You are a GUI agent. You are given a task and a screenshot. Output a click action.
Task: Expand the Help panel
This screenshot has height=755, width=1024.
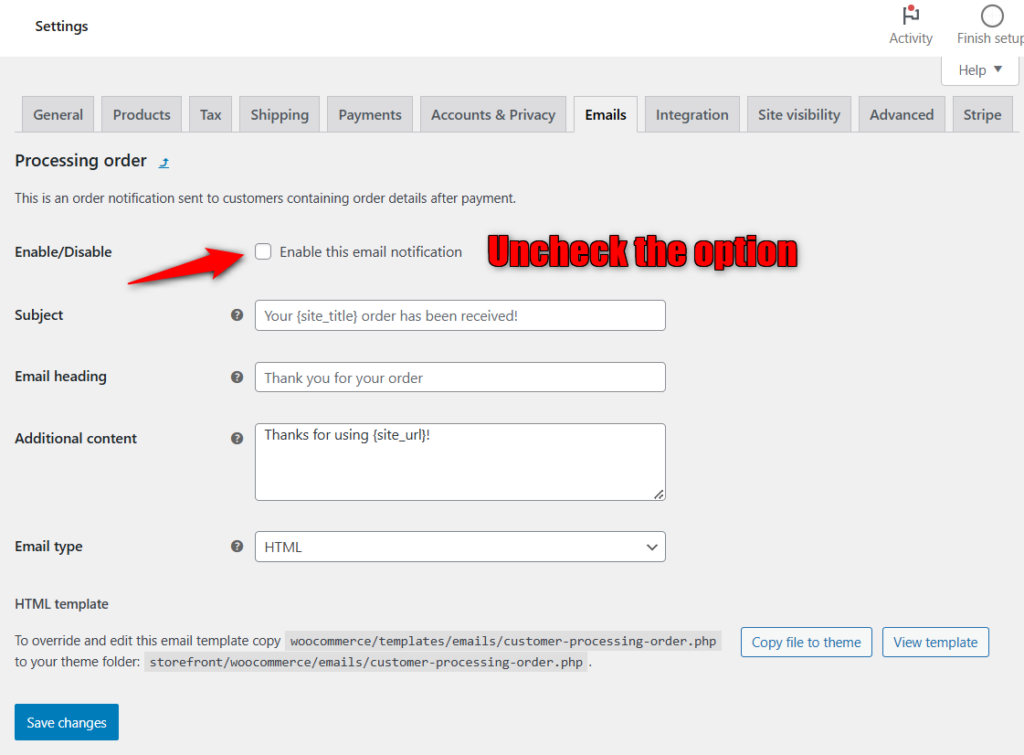pyautogui.click(x=979, y=70)
